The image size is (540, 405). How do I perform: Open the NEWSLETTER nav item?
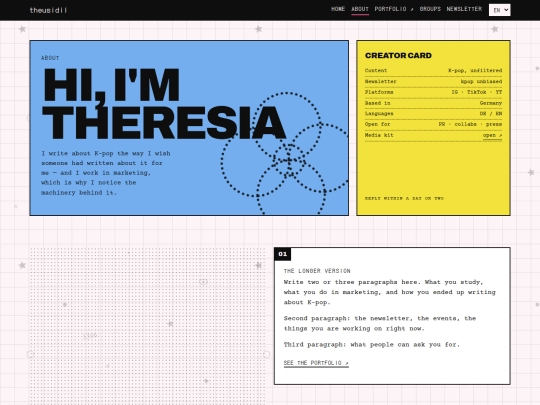click(464, 9)
